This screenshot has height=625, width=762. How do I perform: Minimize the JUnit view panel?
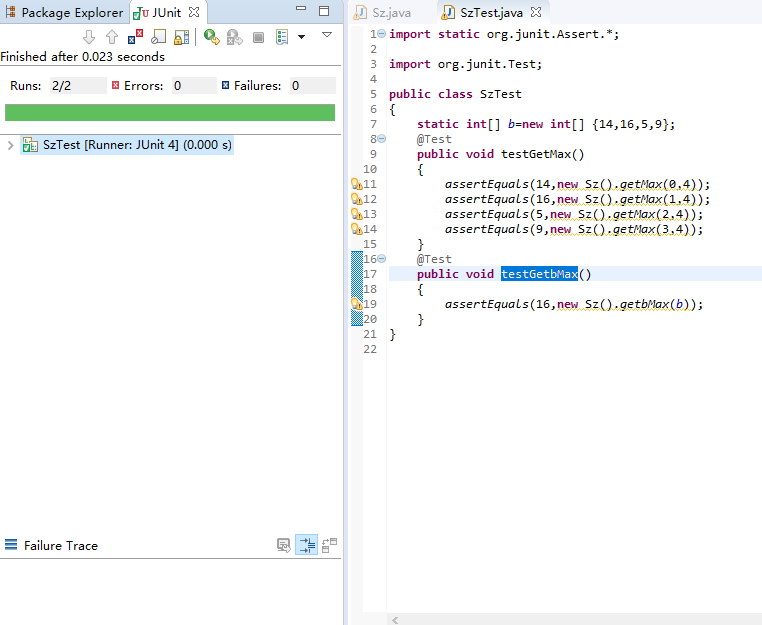click(x=301, y=9)
